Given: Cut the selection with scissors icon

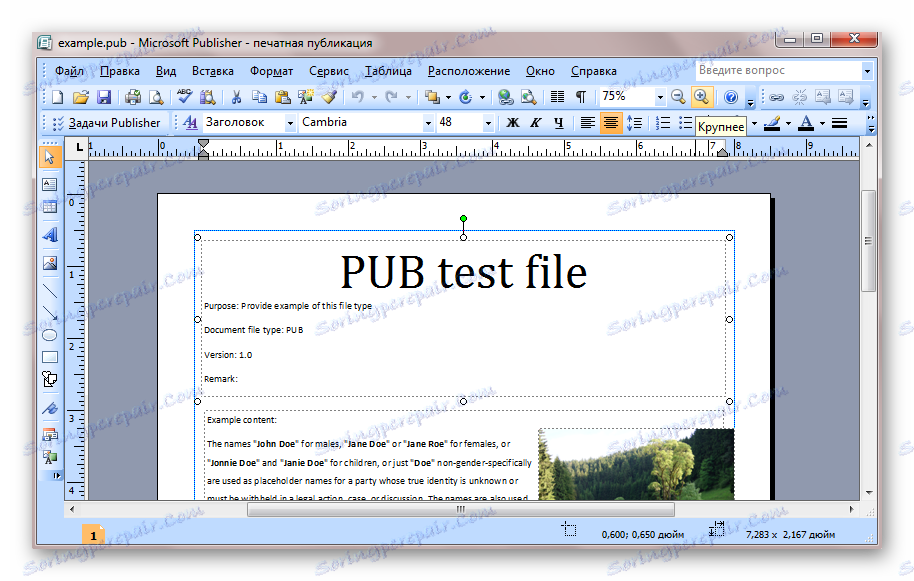Looking at the screenshot, I should (x=236, y=97).
